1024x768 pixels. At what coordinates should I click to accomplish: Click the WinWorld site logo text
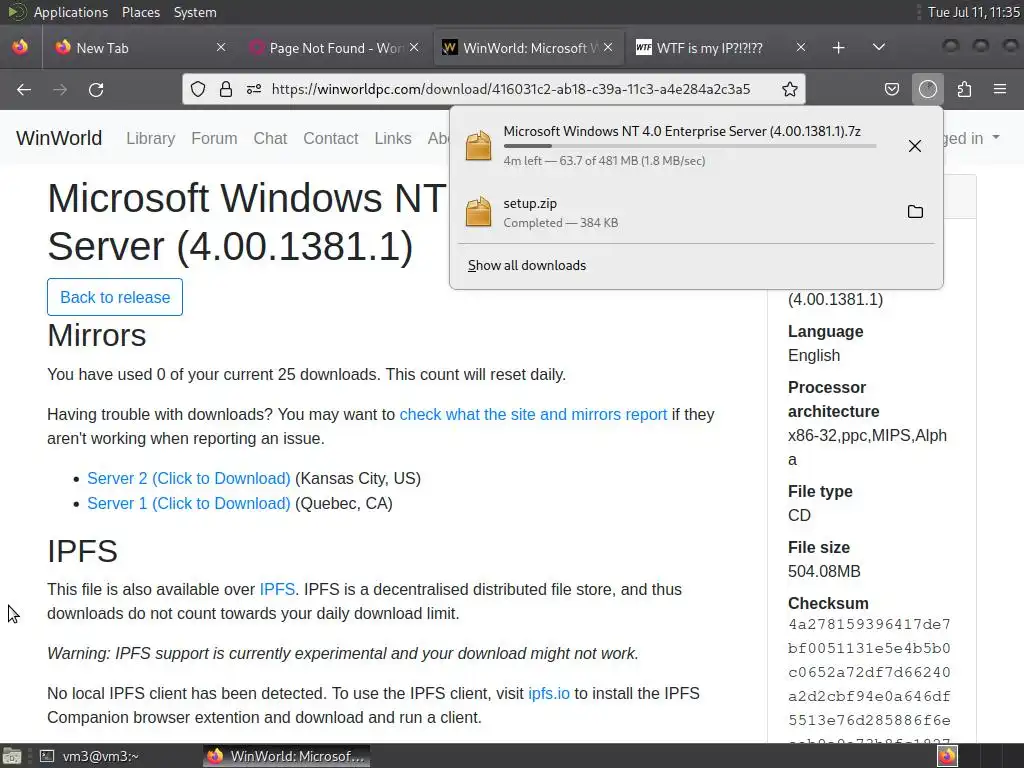coord(59,138)
